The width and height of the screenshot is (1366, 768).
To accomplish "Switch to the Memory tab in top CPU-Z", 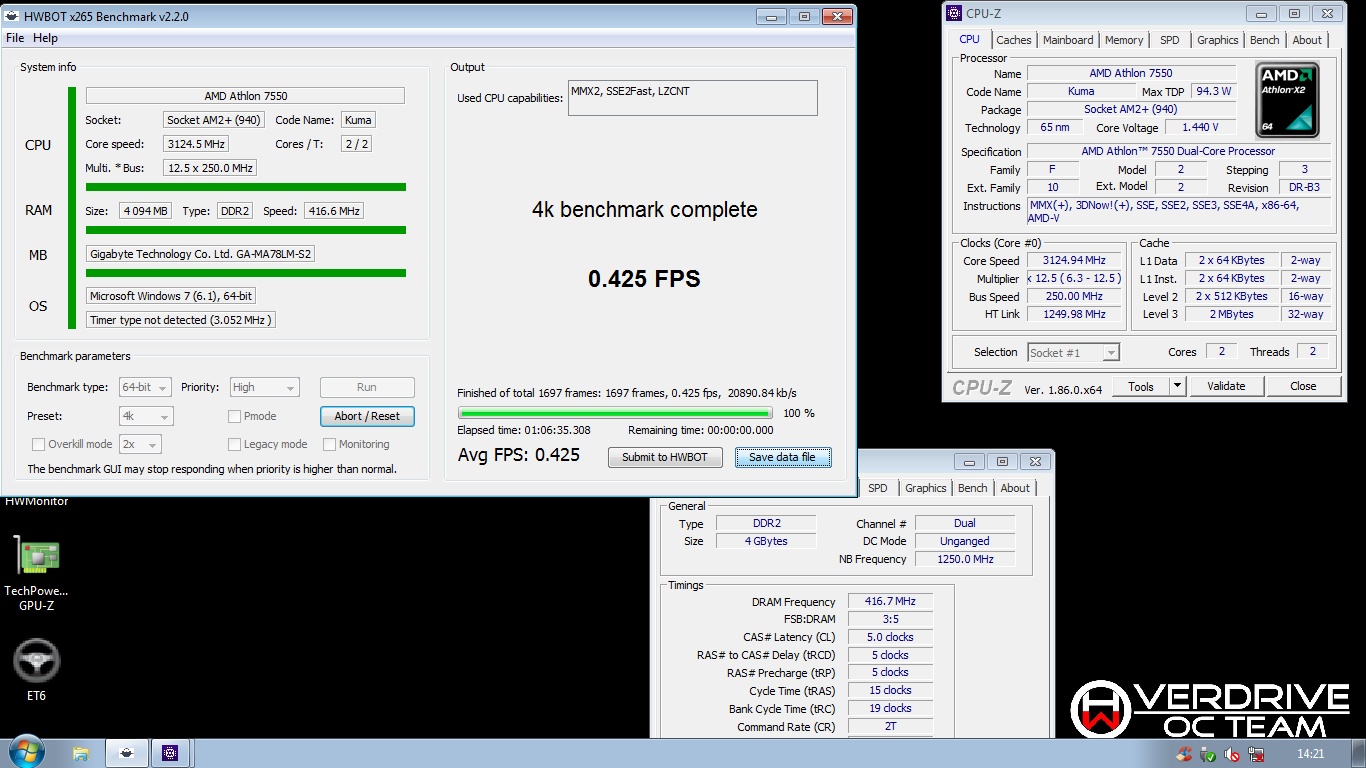I will tap(1124, 40).
